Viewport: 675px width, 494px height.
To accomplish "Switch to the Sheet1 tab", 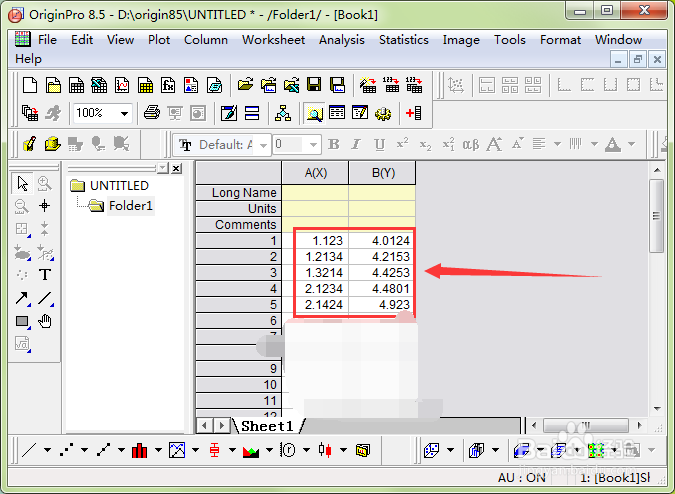I will (x=267, y=426).
